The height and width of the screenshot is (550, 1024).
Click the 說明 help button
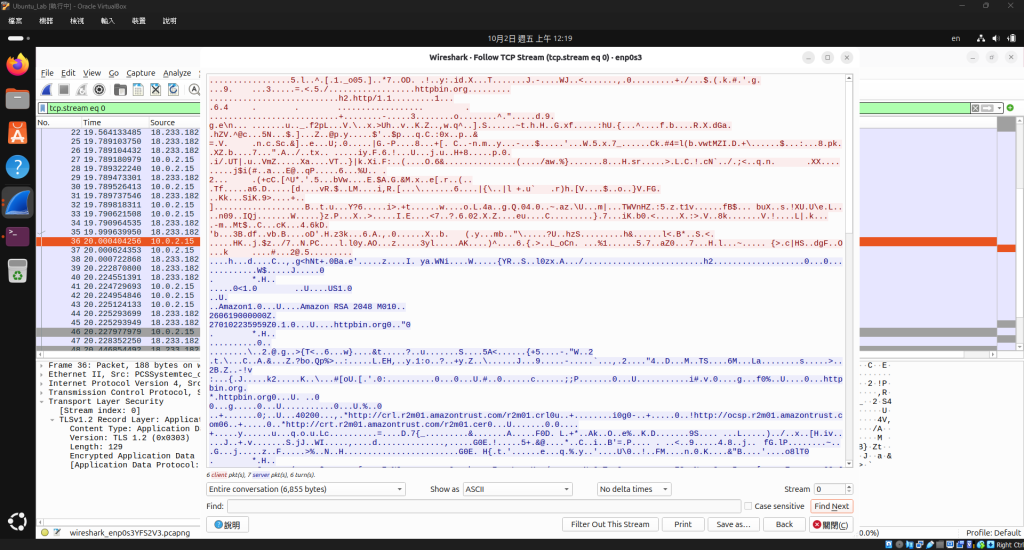point(227,525)
